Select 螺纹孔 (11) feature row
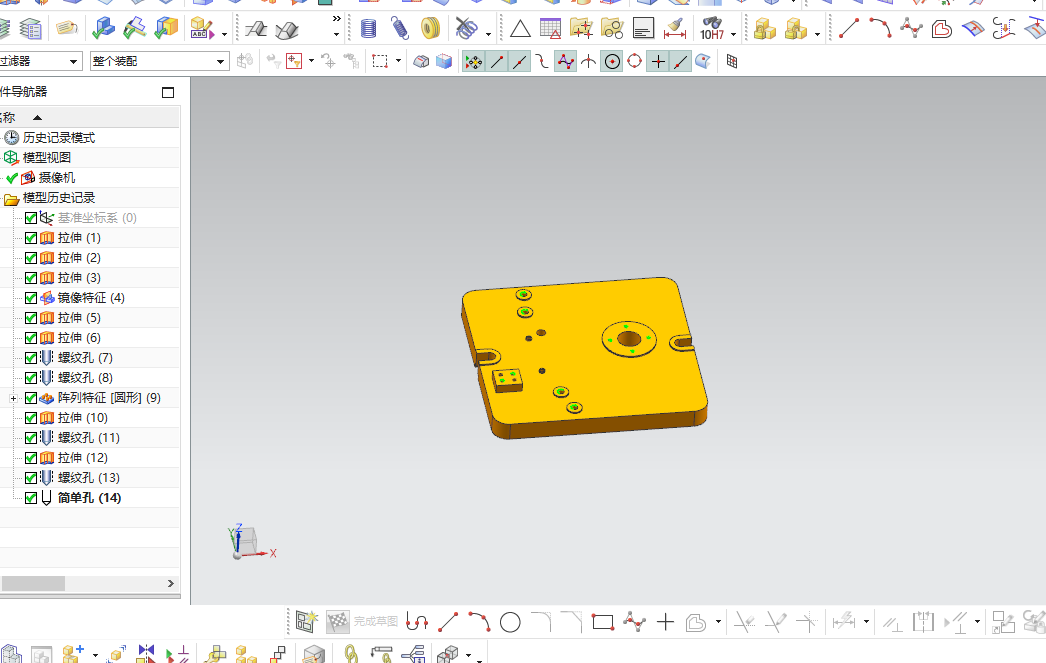Image resolution: width=1046 pixels, height=663 pixels. [89, 438]
